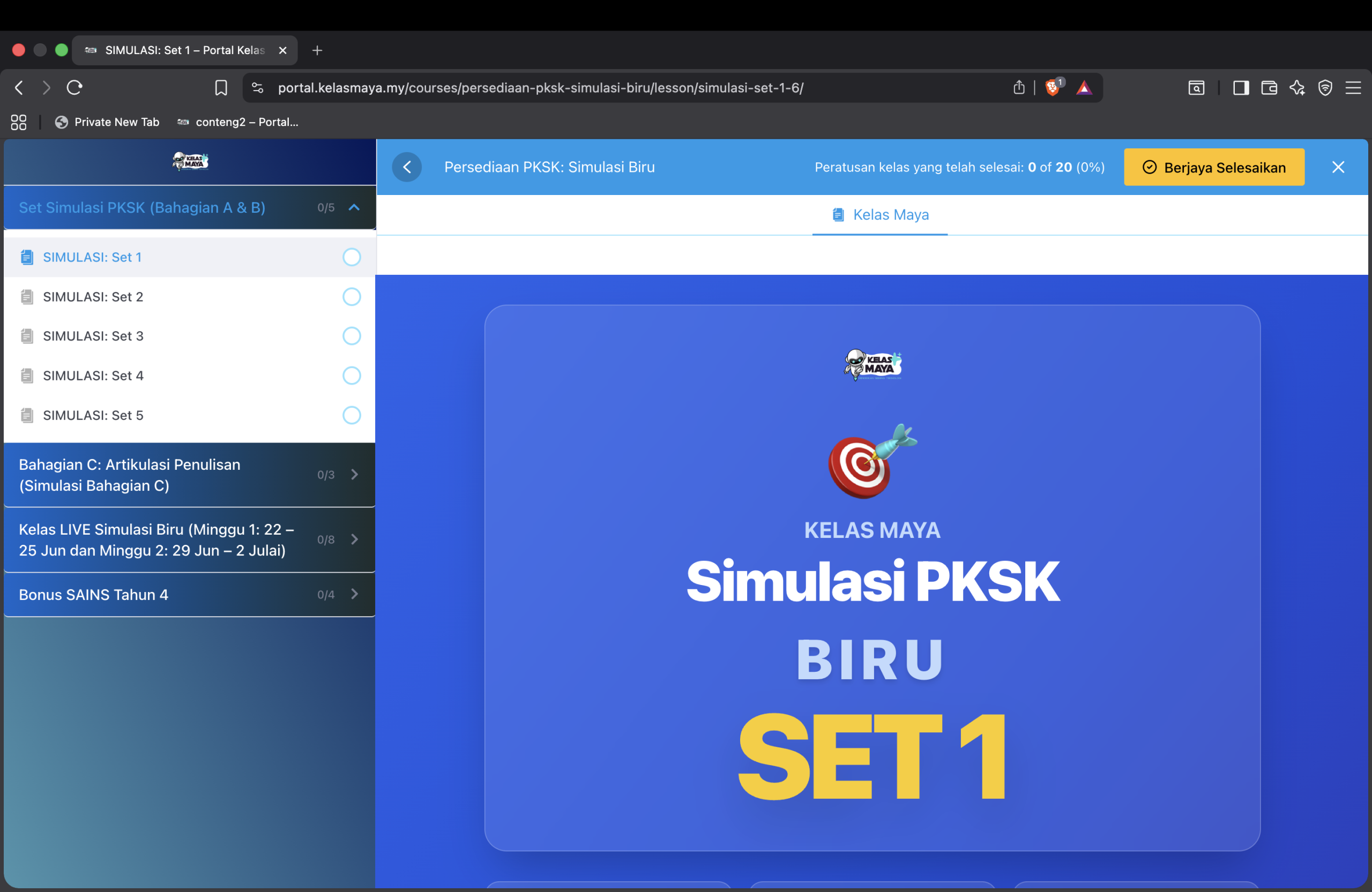The width and height of the screenshot is (1372, 892).
Task: Open site settings icon in the address bar
Action: click(258, 87)
